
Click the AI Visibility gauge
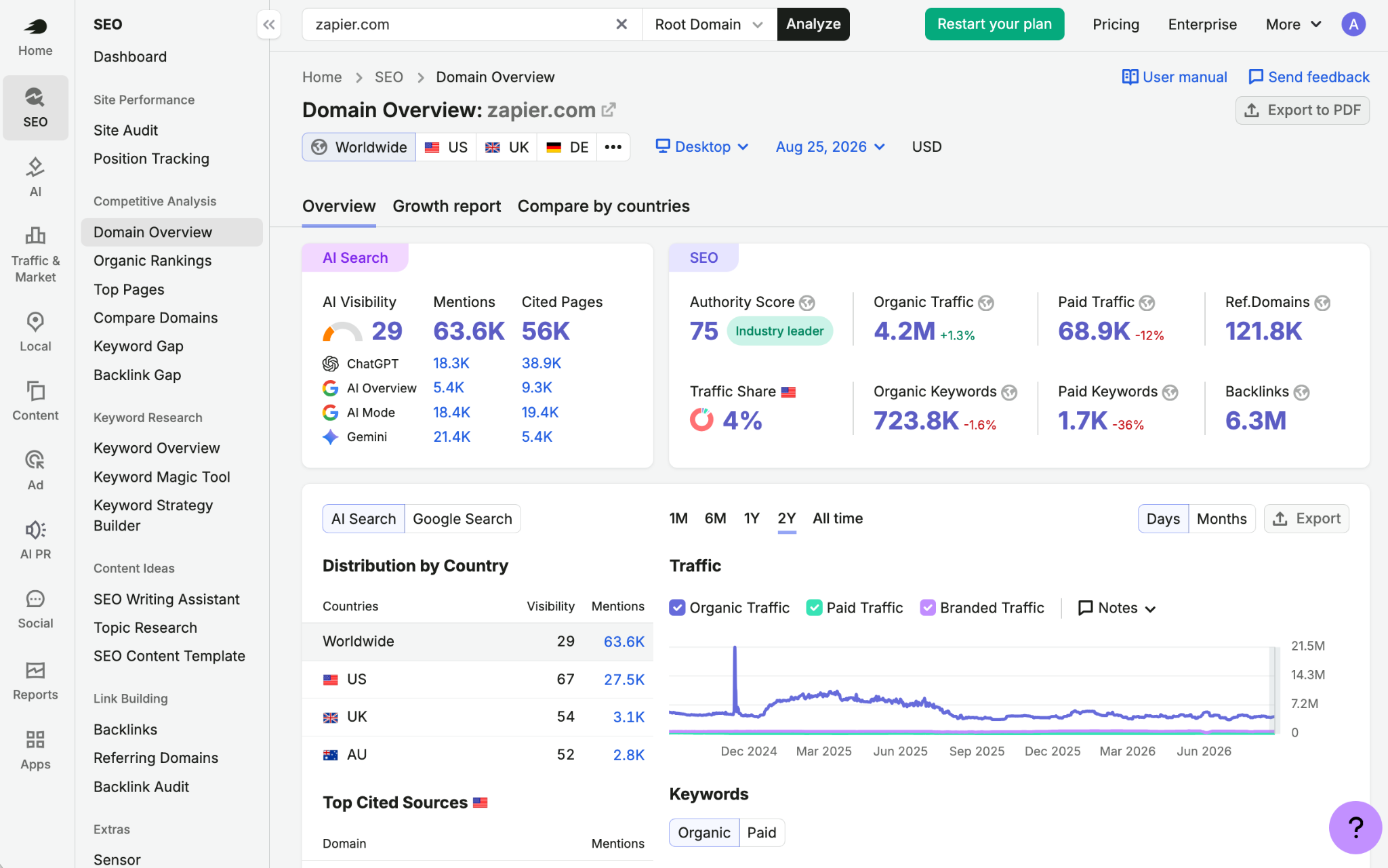click(x=342, y=331)
